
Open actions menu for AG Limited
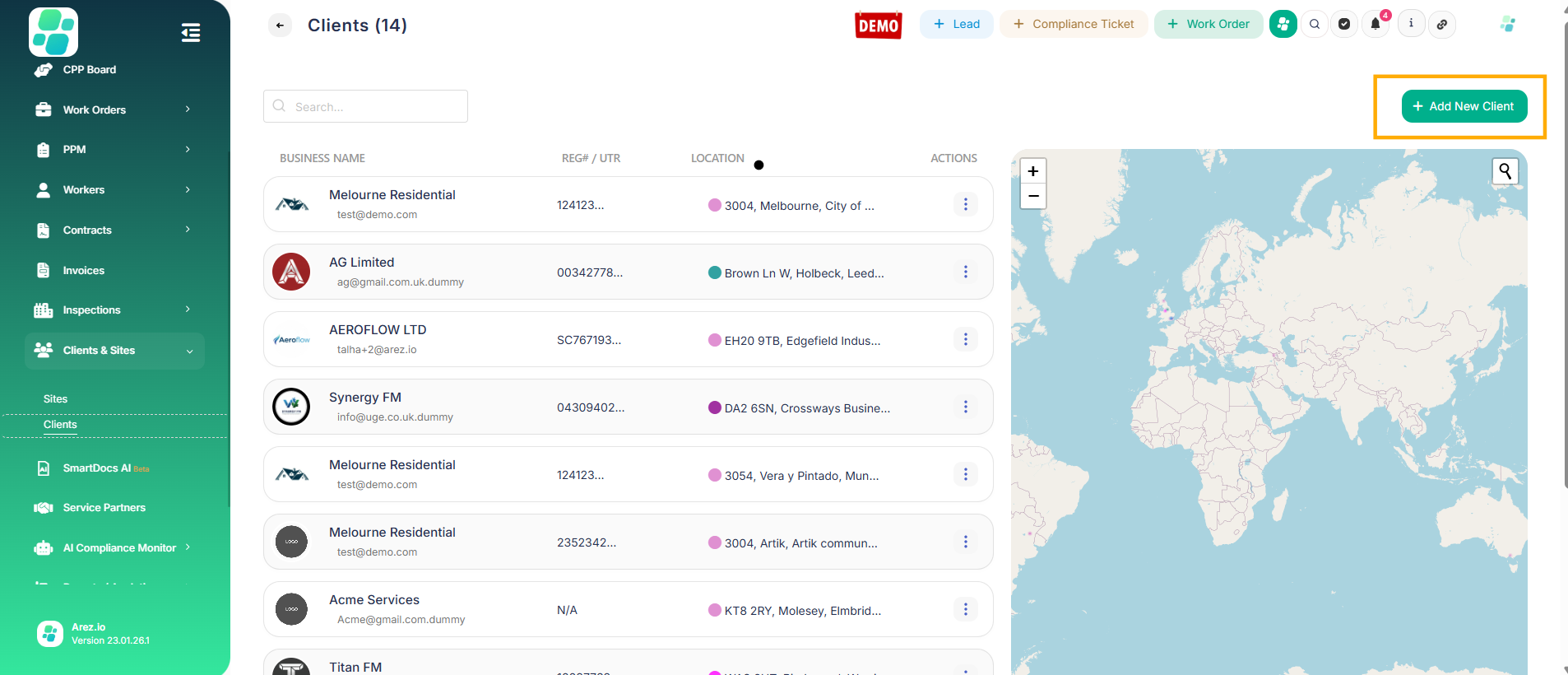pyautogui.click(x=965, y=272)
